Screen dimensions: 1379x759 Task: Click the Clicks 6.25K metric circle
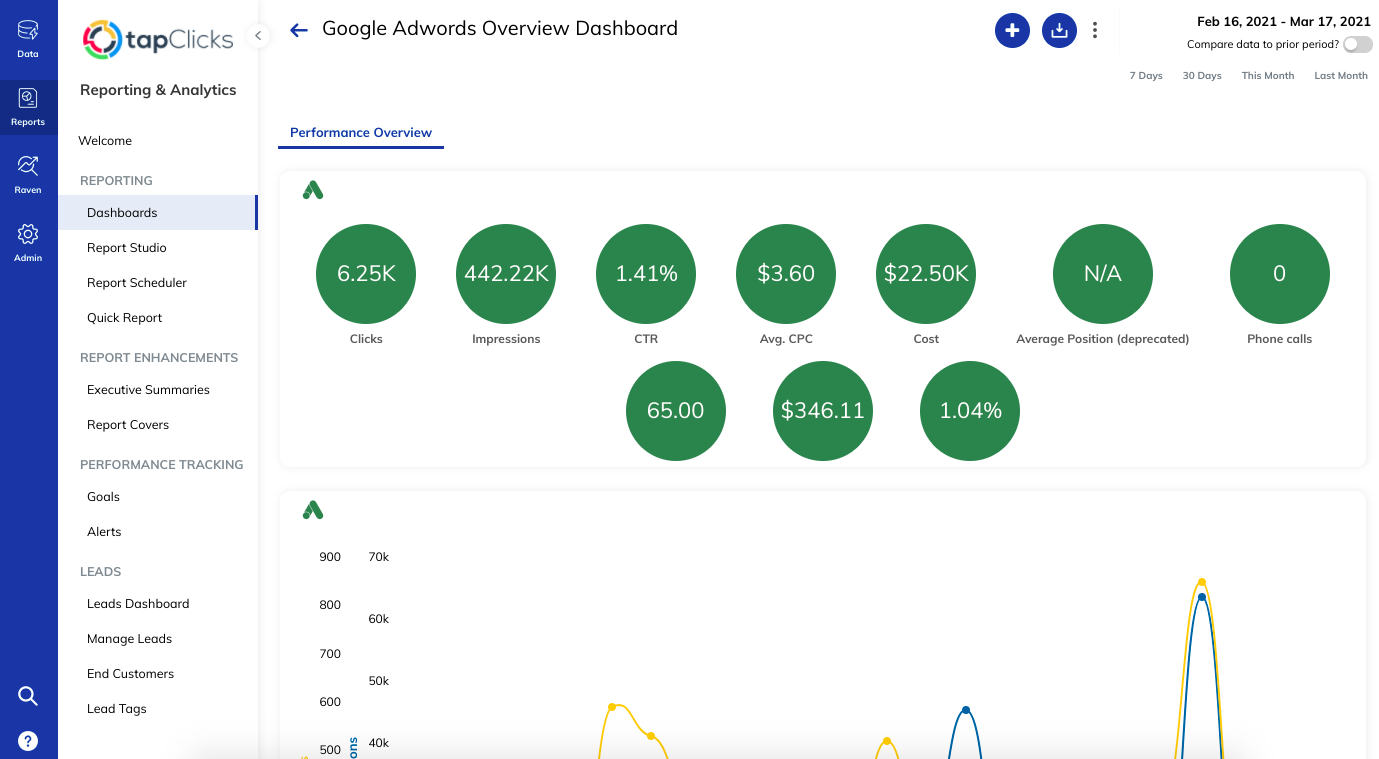(x=366, y=274)
